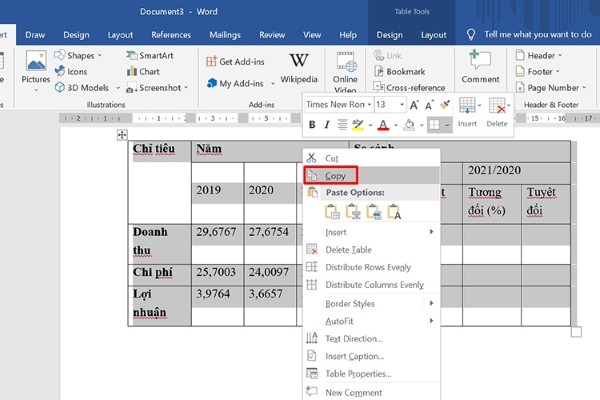Screen dimensions: 600x400
Task: Click the Grow Font icon in mini toolbar
Action: (414, 105)
